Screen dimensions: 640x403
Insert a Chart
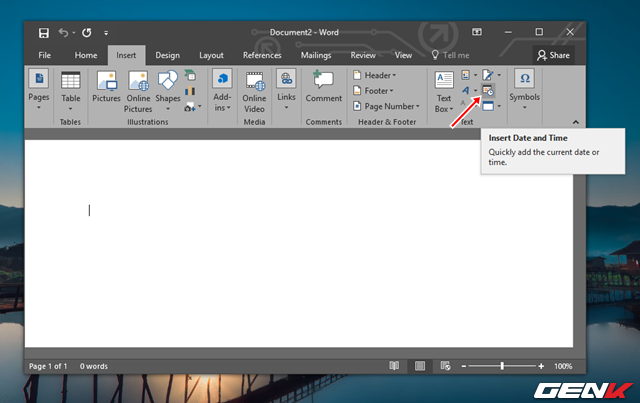click(190, 91)
